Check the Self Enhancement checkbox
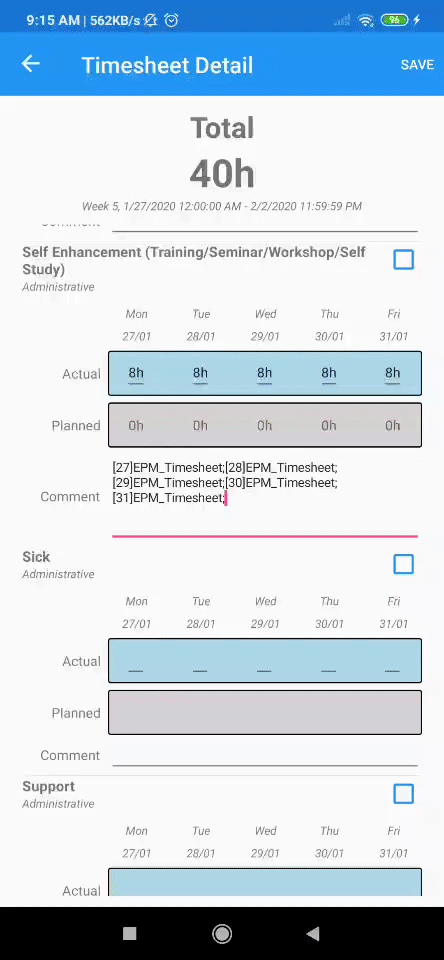Screen dimensions: 444x960 pyautogui.click(x=404, y=260)
